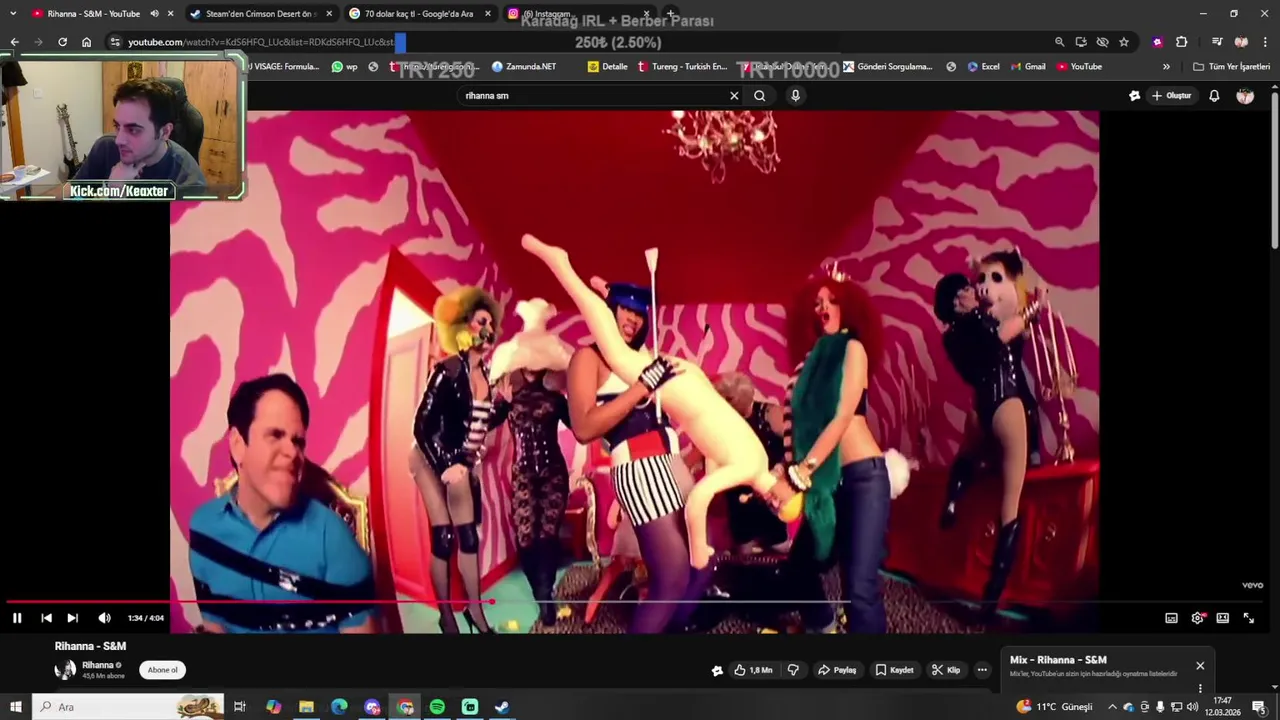Clear the rihanna sm search text
The image size is (1280, 720).
point(734,96)
